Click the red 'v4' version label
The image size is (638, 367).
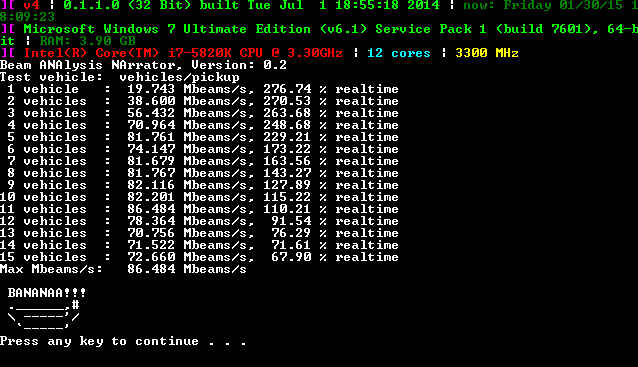click(31, 5)
